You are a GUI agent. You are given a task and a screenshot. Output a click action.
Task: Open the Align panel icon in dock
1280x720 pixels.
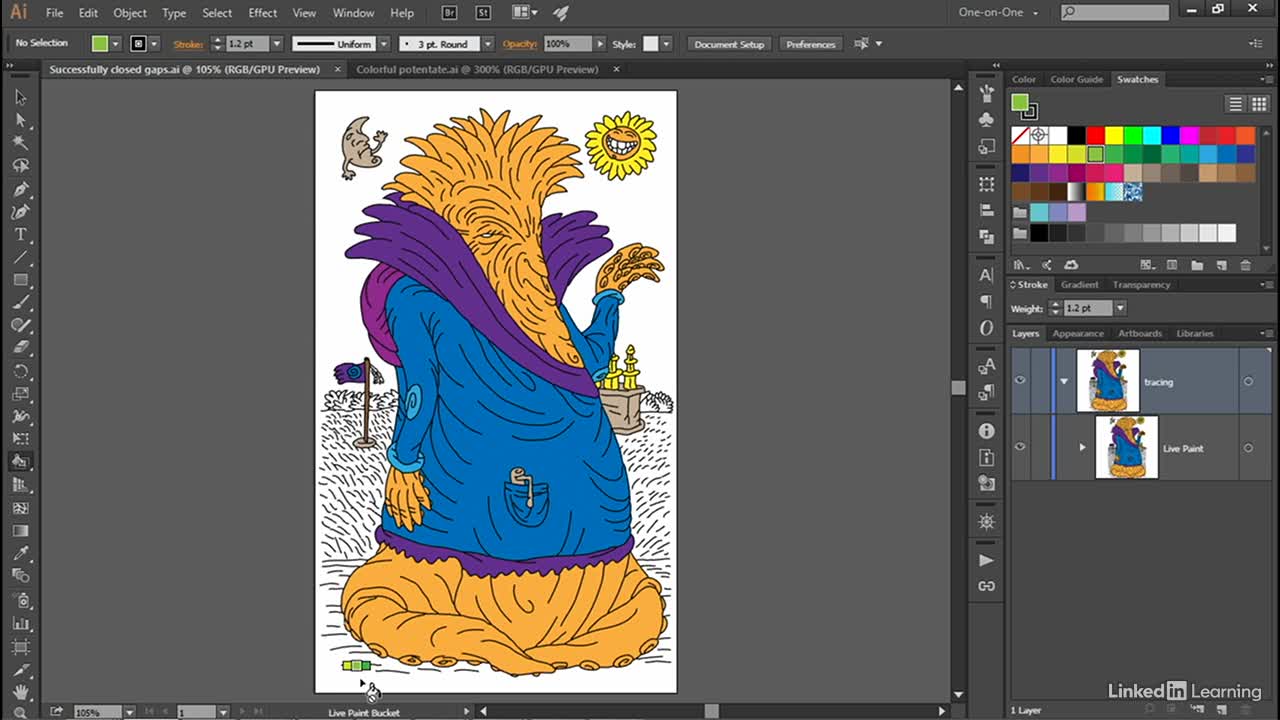coord(987,211)
